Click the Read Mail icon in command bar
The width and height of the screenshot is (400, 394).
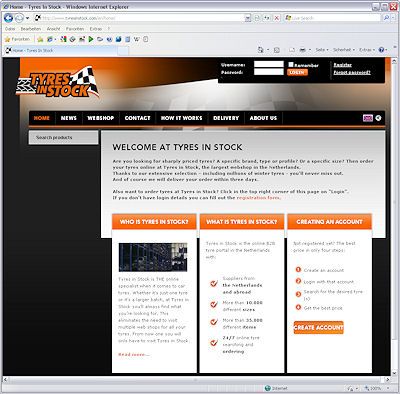(292, 50)
